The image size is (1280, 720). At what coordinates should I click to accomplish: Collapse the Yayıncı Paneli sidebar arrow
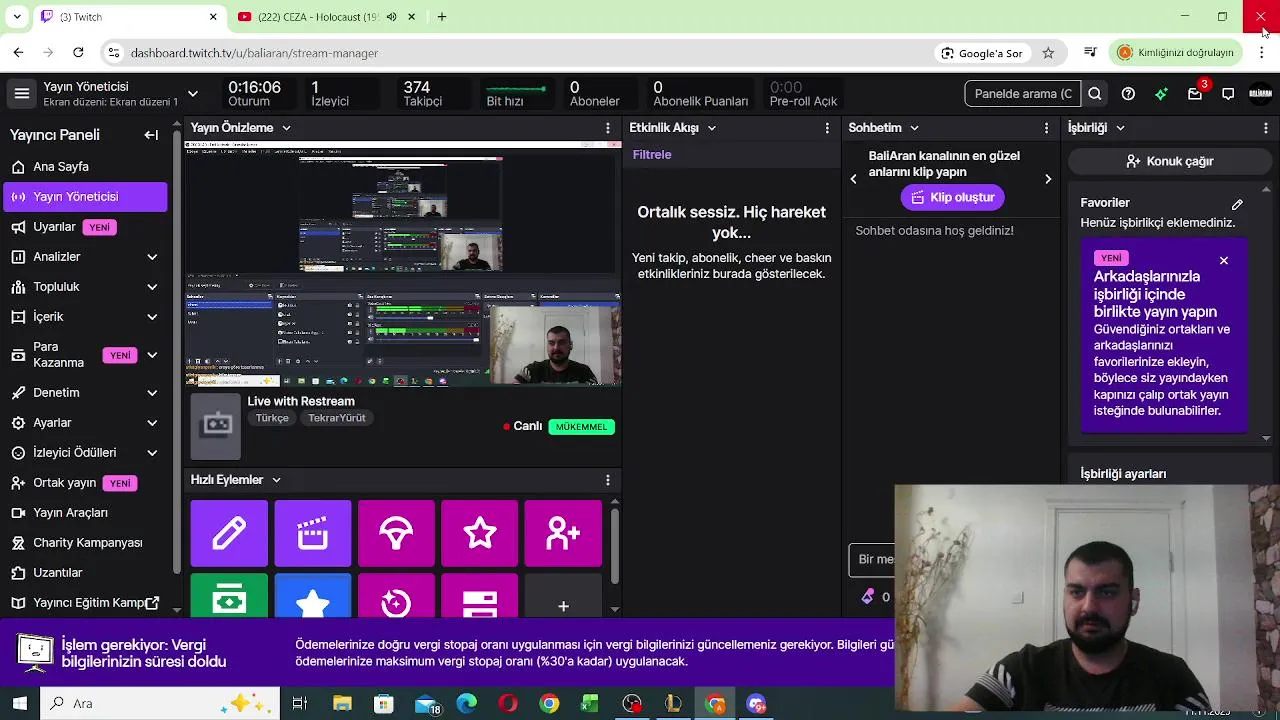151,135
